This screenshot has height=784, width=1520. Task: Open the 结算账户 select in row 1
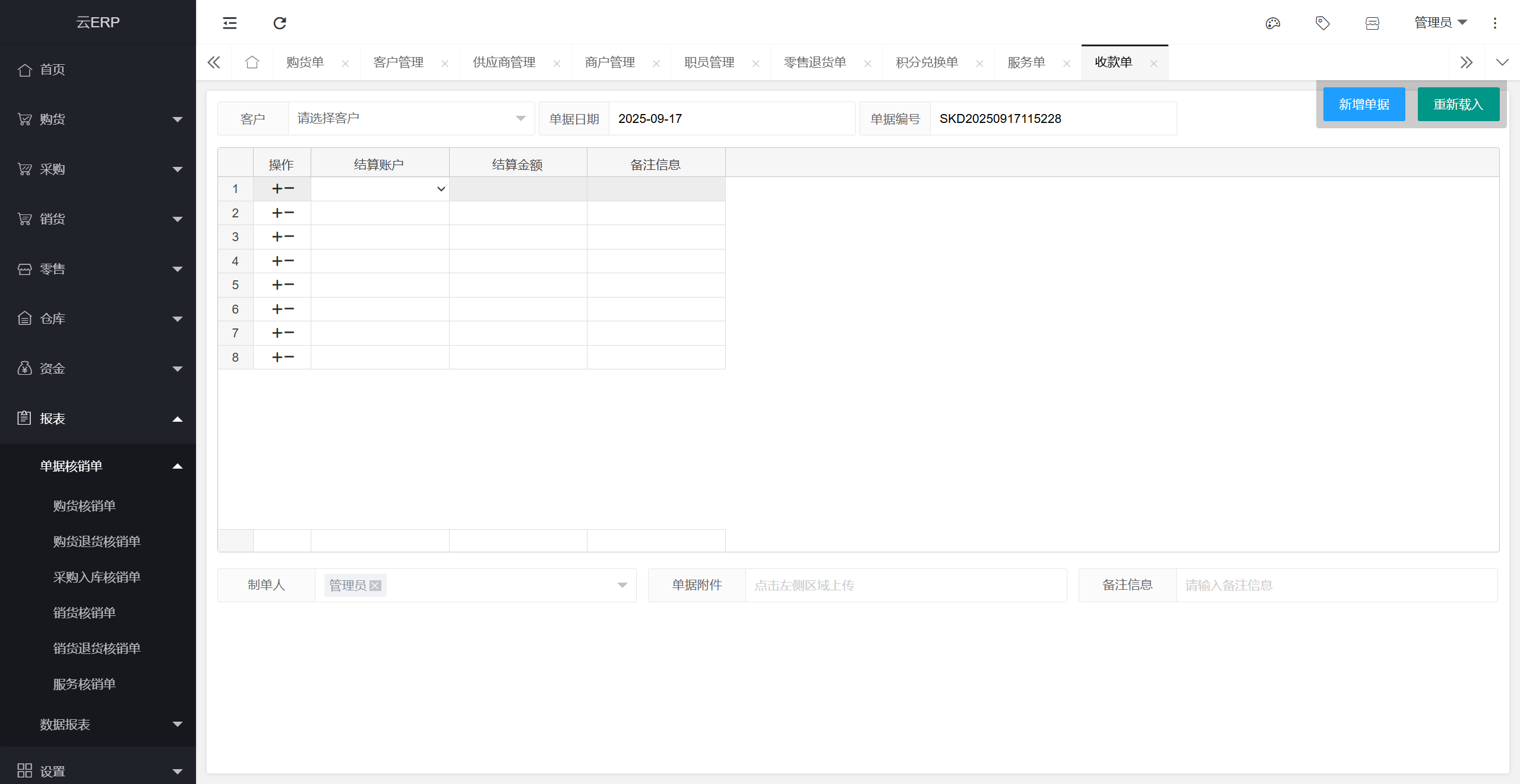pos(380,189)
